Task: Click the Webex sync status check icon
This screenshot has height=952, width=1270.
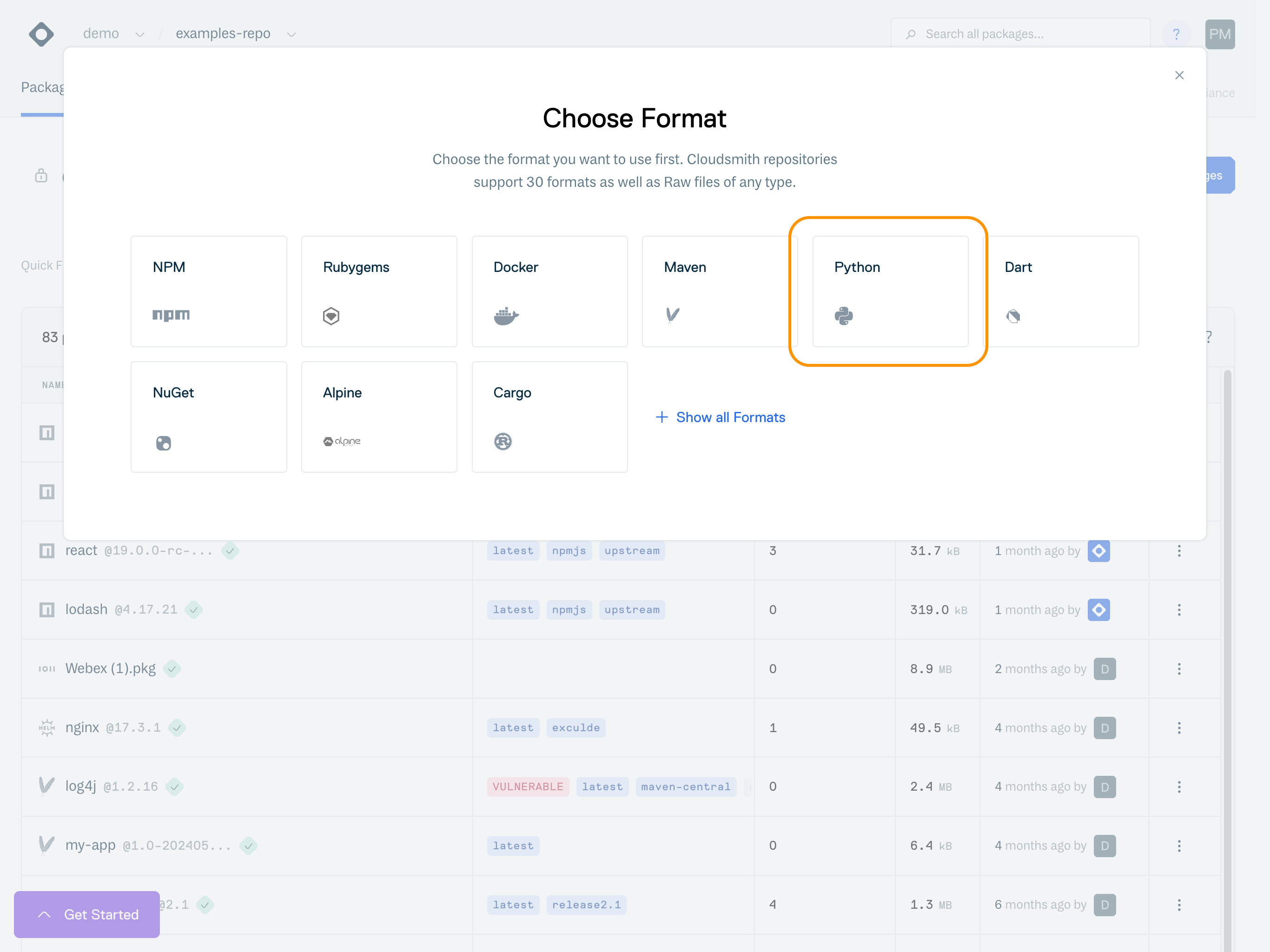Action: click(x=172, y=669)
